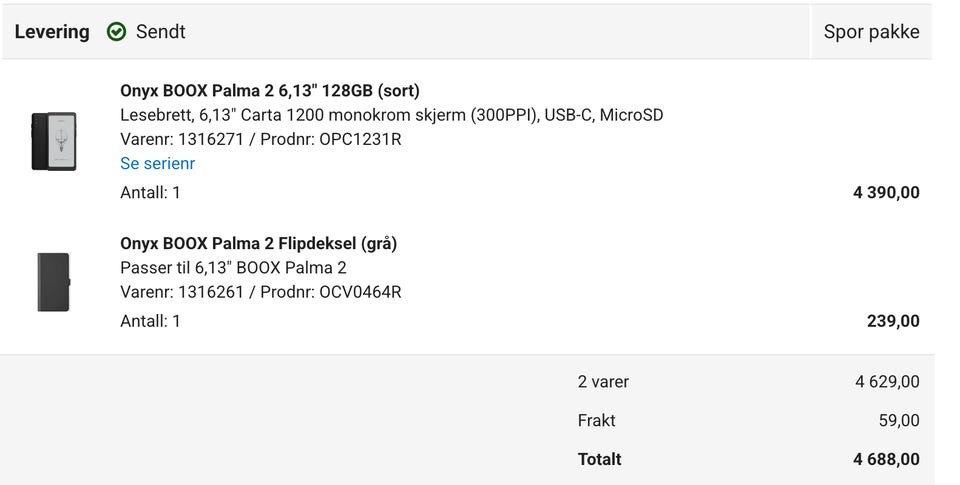The width and height of the screenshot is (960, 485).
Task: Click the Totalt label
Action: click(599, 459)
